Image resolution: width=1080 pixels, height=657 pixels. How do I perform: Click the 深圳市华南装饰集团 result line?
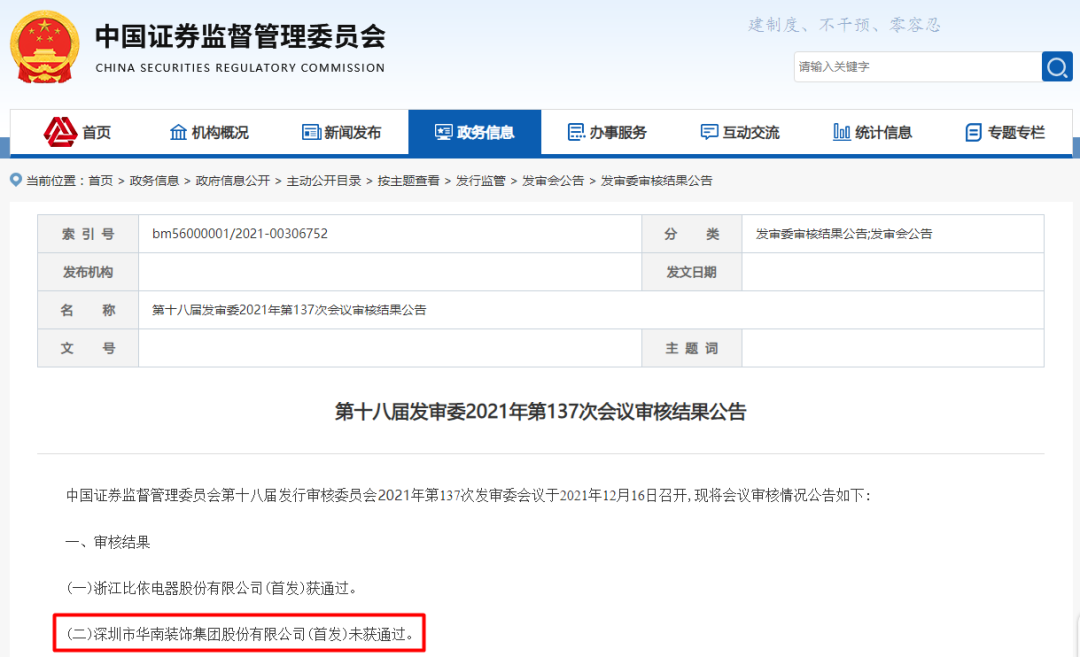[x=240, y=634]
